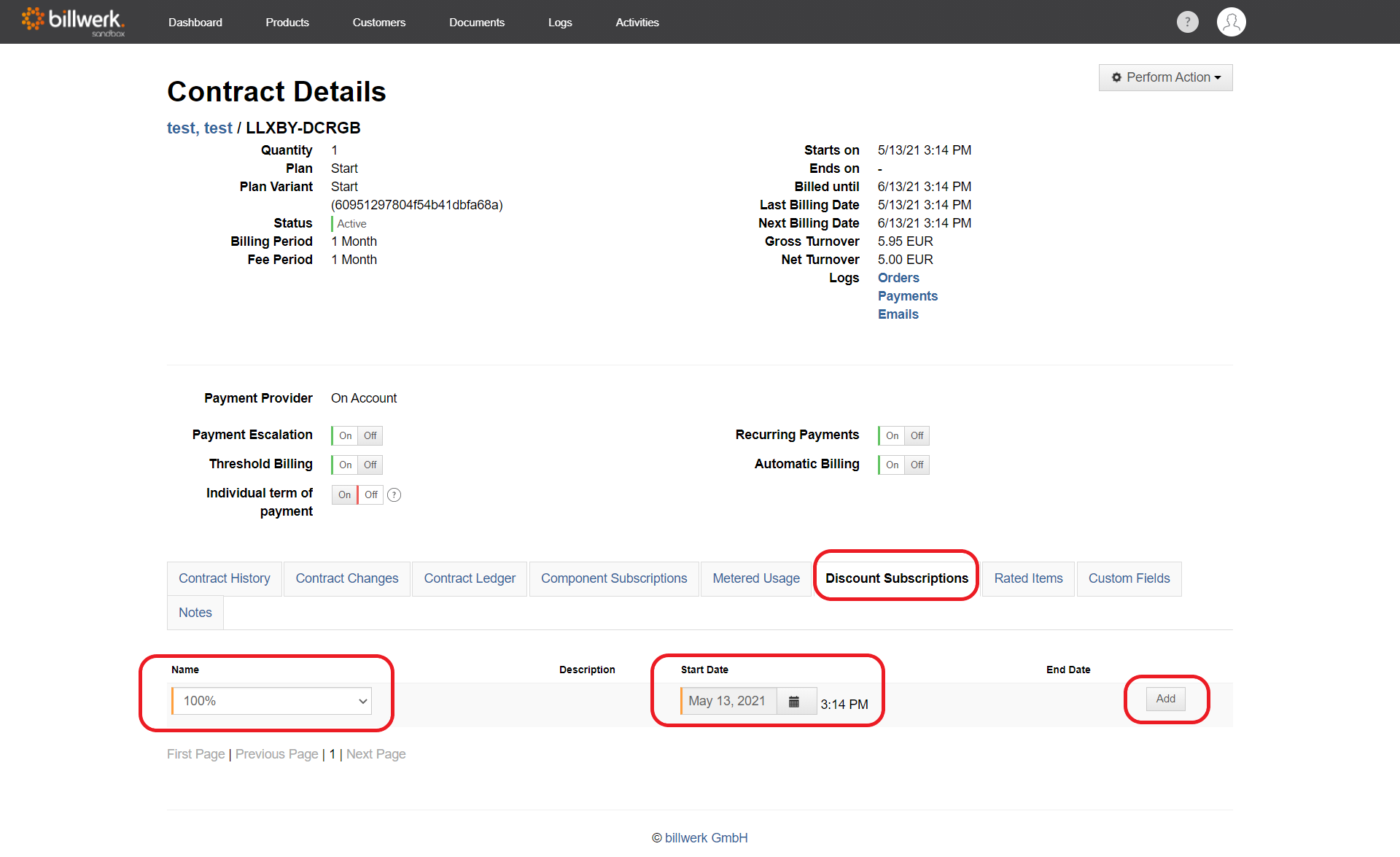
Task: Switch Recurring Payments to On
Action: pyautogui.click(x=892, y=435)
